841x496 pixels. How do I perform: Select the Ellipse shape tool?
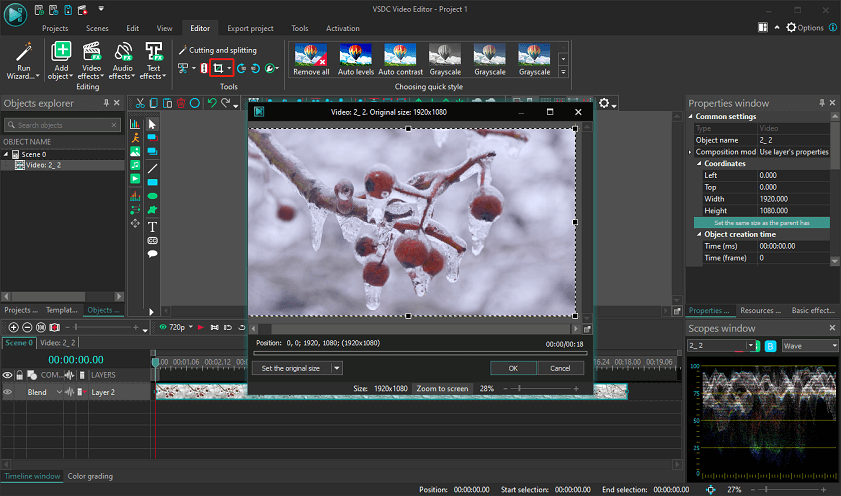152,196
